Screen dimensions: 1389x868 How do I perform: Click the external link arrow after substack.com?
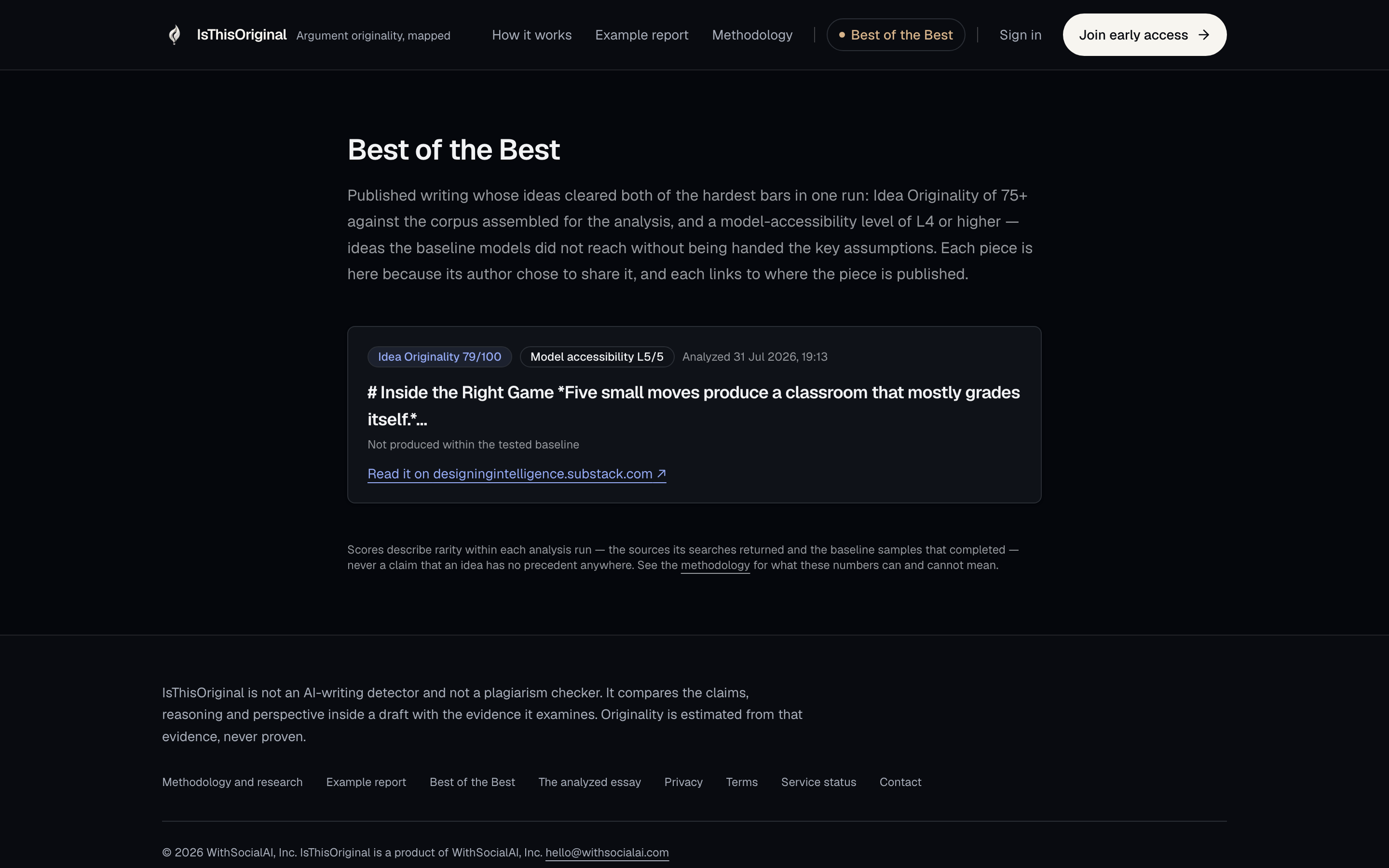point(661,474)
